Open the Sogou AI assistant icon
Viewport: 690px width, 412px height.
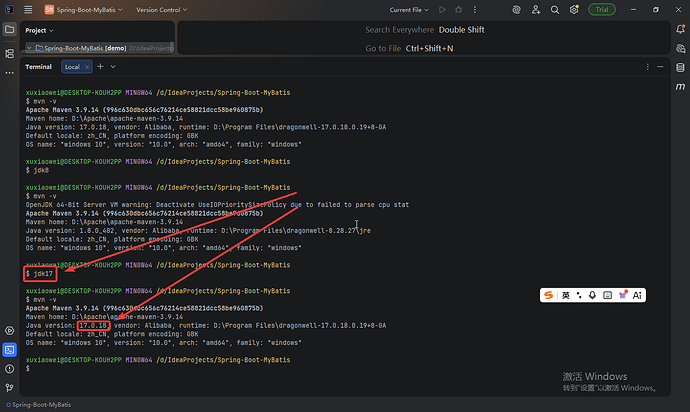637,295
